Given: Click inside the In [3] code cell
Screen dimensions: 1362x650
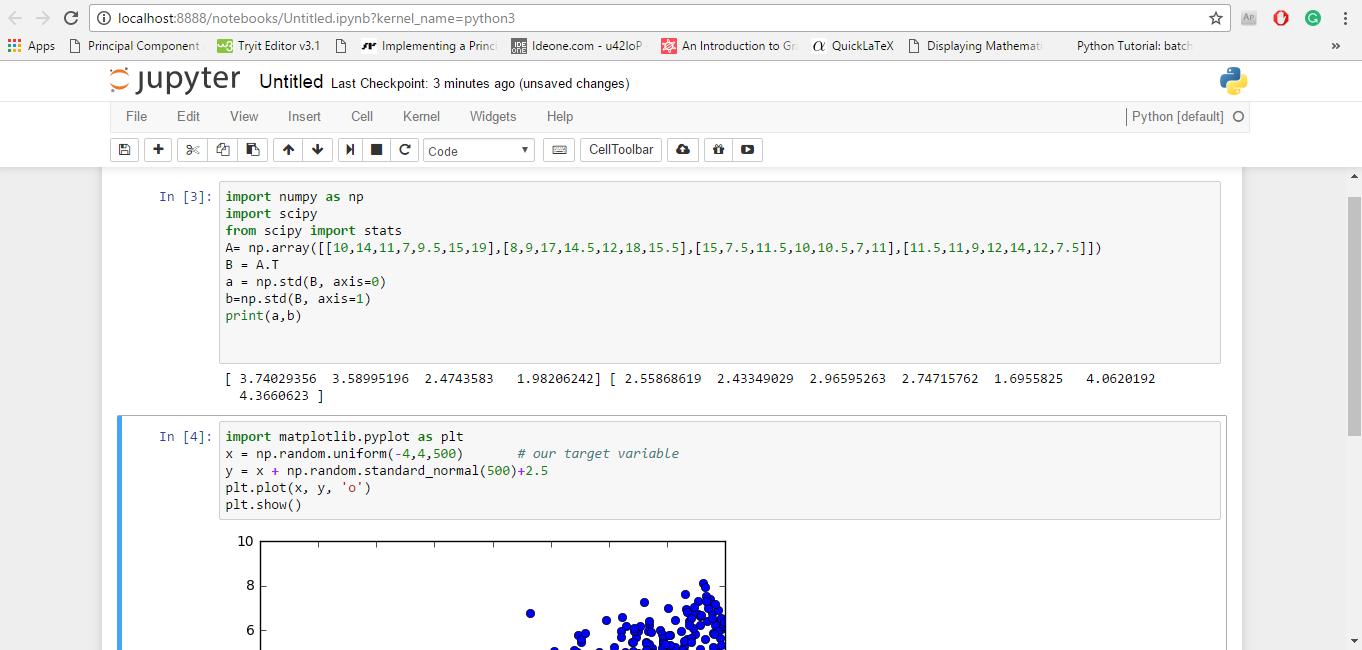Looking at the screenshot, I should click(719, 272).
